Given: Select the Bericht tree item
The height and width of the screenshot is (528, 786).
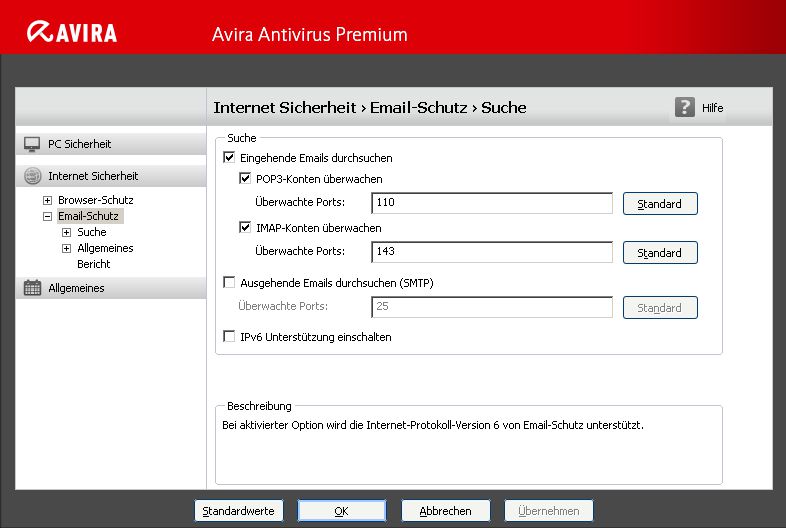Looking at the screenshot, I should pos(93,264).
